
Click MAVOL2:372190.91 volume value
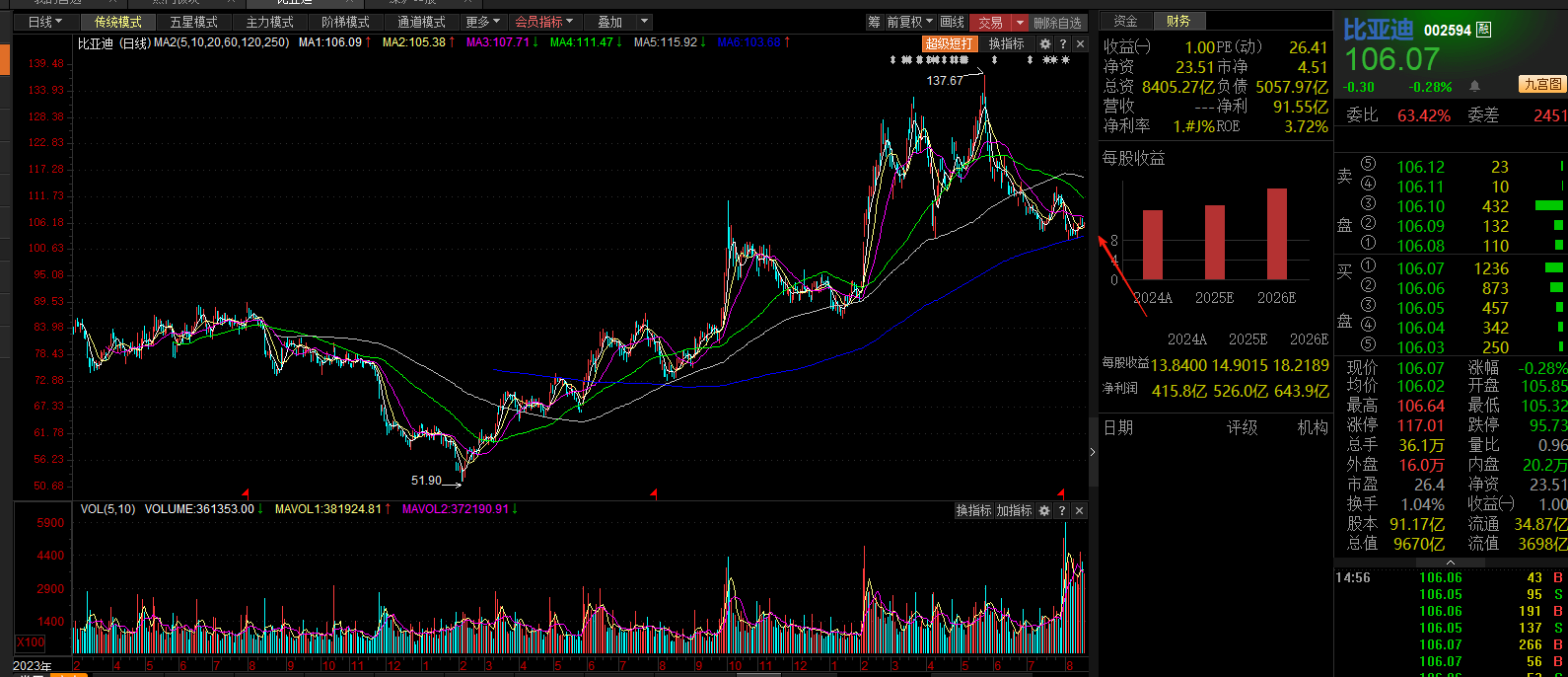461,509
